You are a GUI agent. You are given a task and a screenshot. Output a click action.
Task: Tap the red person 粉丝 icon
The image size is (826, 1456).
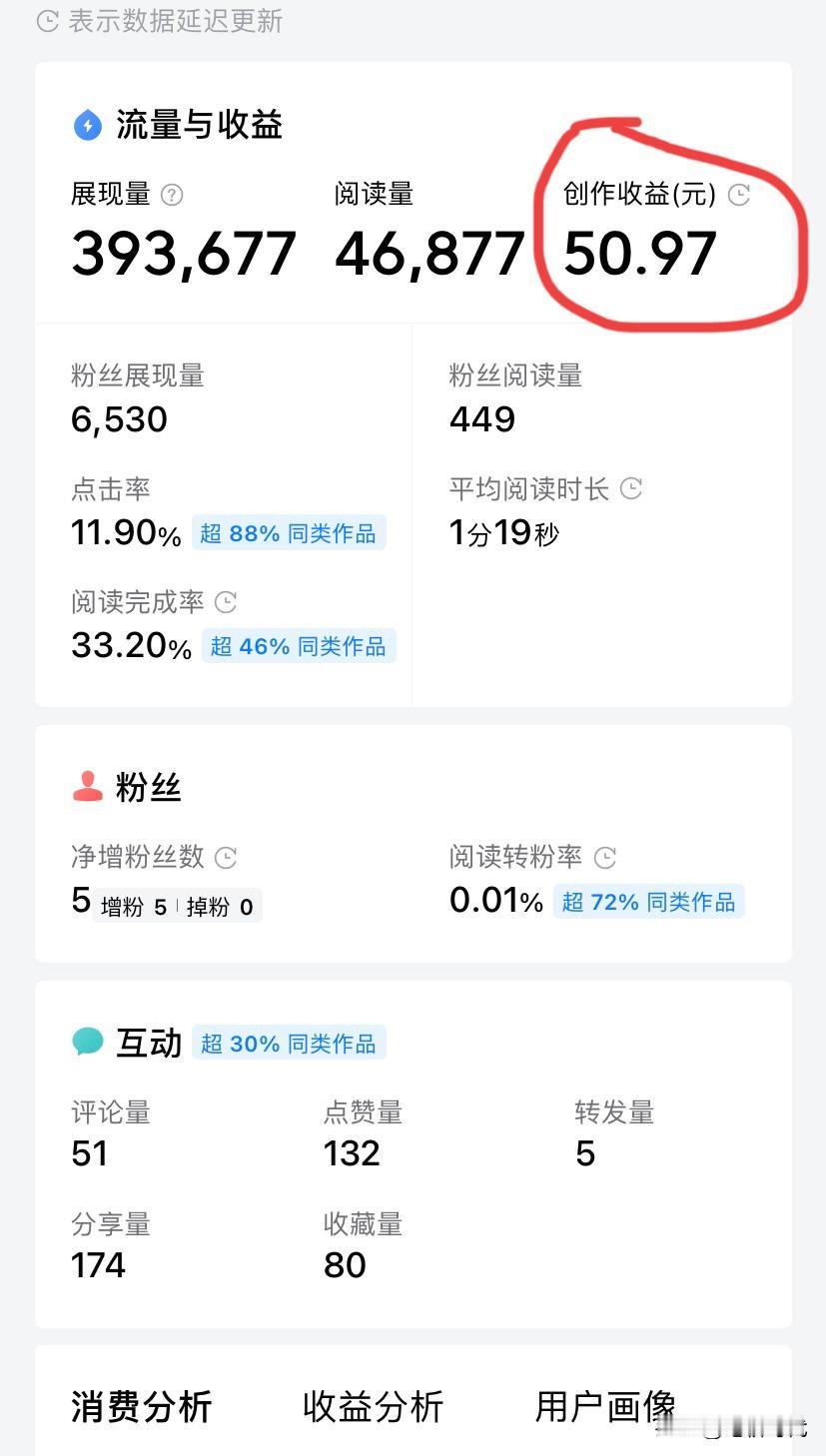pos(88,787)
